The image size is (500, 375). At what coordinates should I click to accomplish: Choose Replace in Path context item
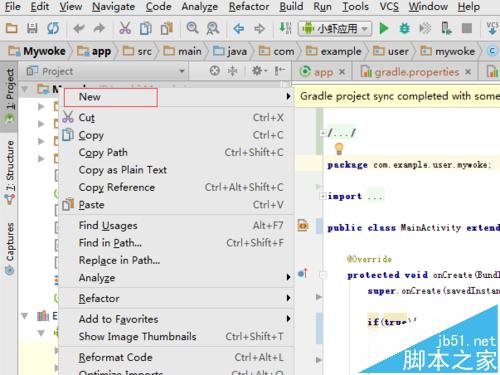[x=177, y=260]
